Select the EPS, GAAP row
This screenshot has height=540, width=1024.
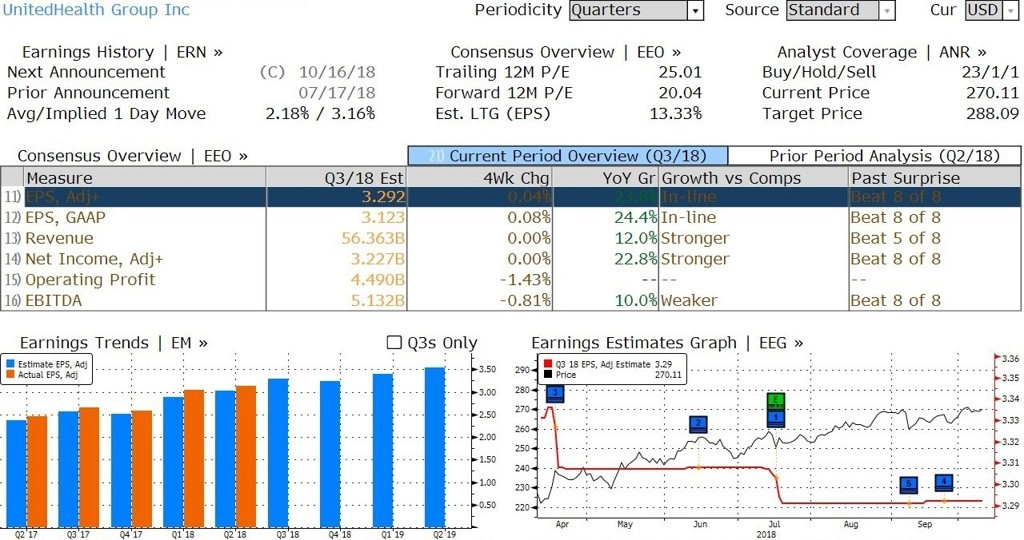click(511, 217)
